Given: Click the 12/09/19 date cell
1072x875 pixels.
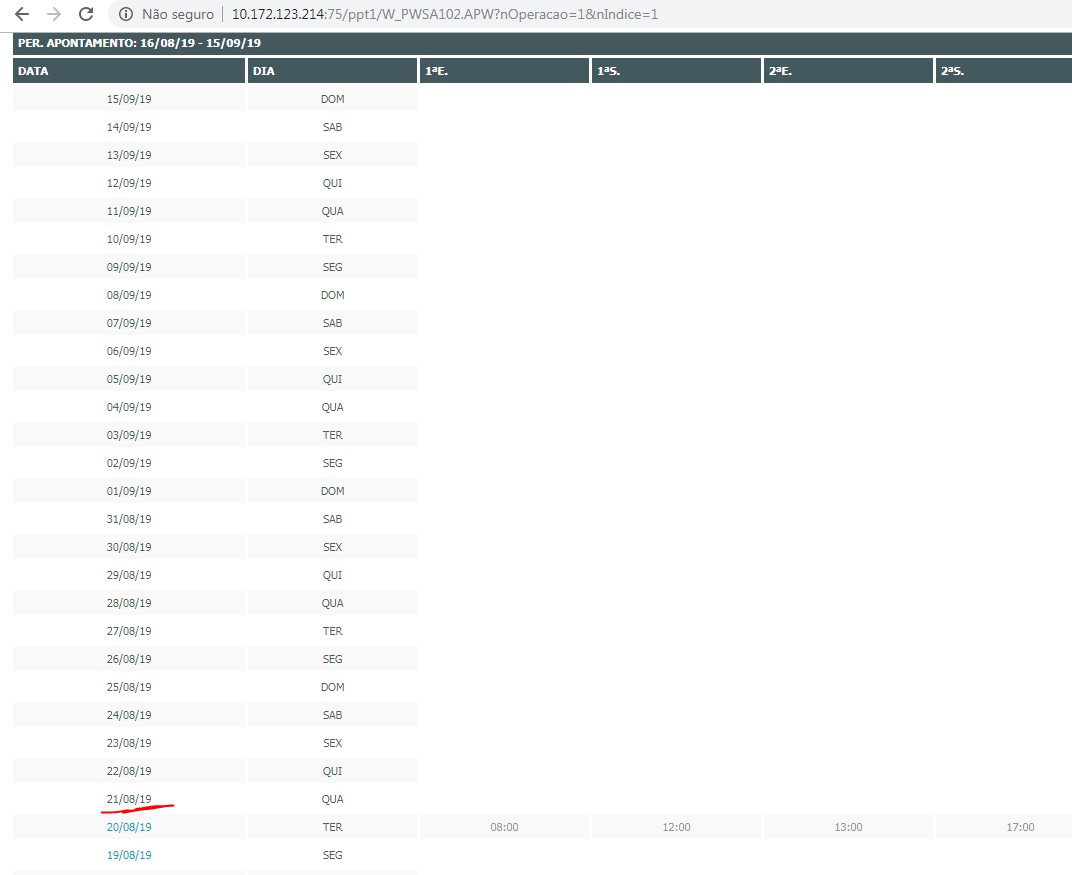Looking at the screenshot, I should pos(129,183).
